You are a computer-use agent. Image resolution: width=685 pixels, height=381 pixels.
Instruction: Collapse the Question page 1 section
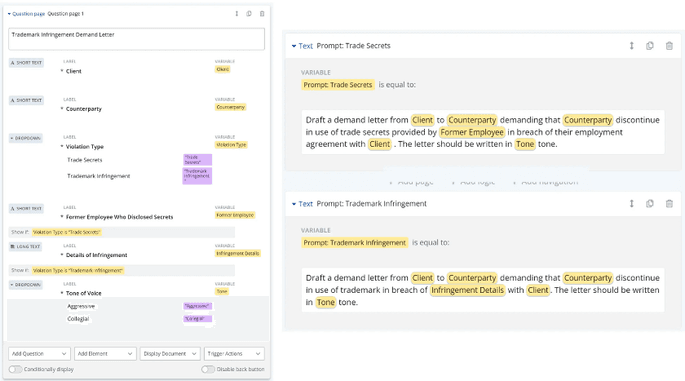9,14
